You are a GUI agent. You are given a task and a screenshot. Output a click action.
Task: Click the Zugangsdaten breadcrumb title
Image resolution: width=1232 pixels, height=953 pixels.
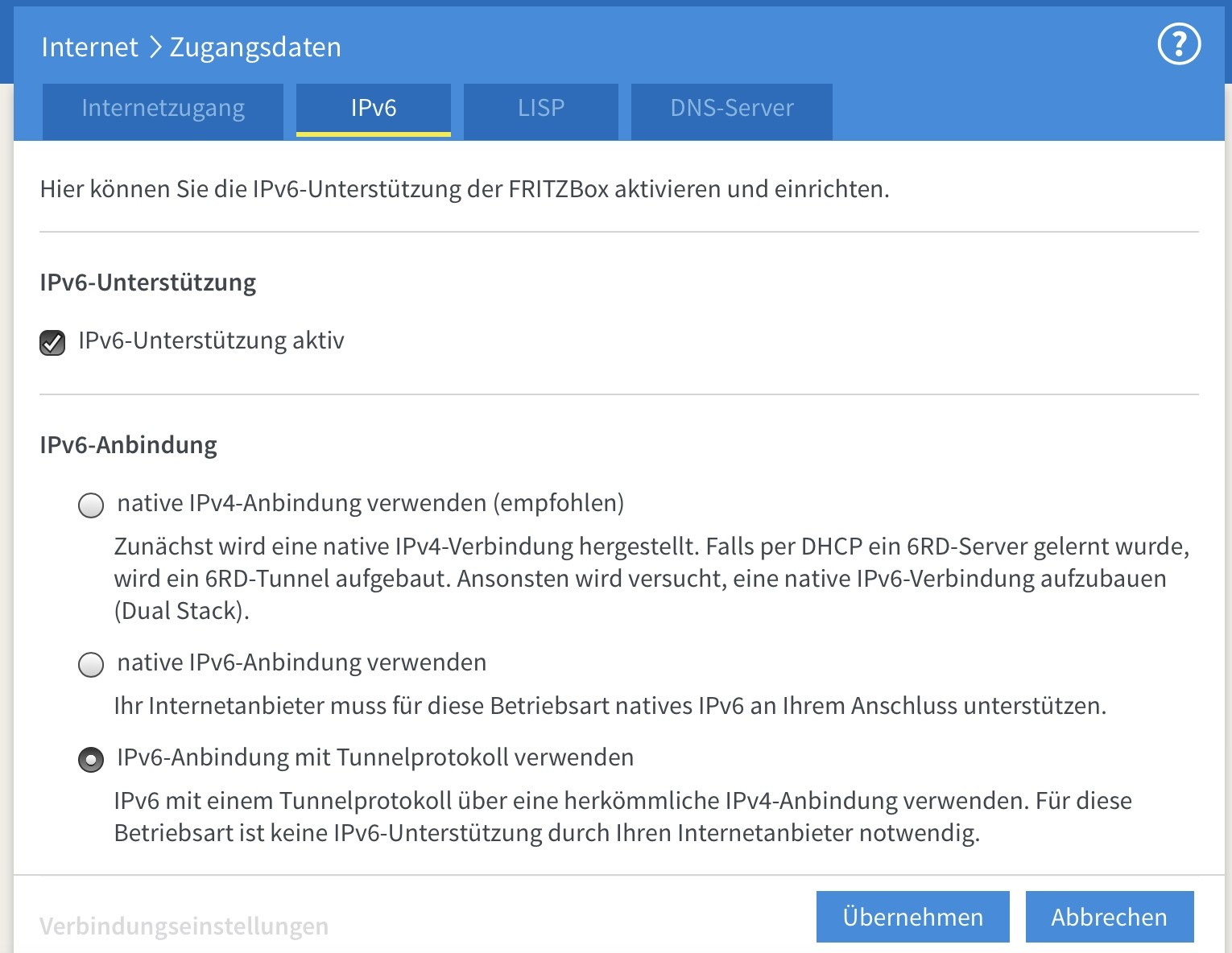pyautogui.click(x=255, y=47)
